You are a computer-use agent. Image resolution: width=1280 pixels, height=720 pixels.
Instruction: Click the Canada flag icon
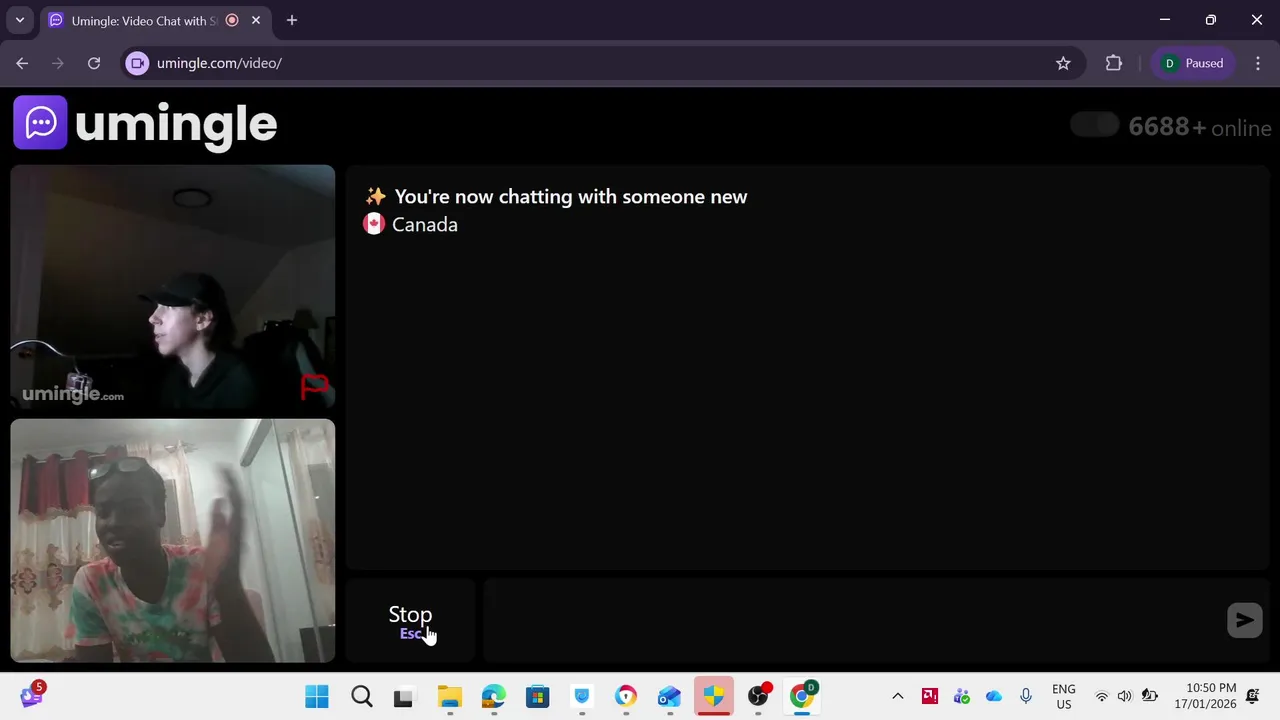pos(374,224)
